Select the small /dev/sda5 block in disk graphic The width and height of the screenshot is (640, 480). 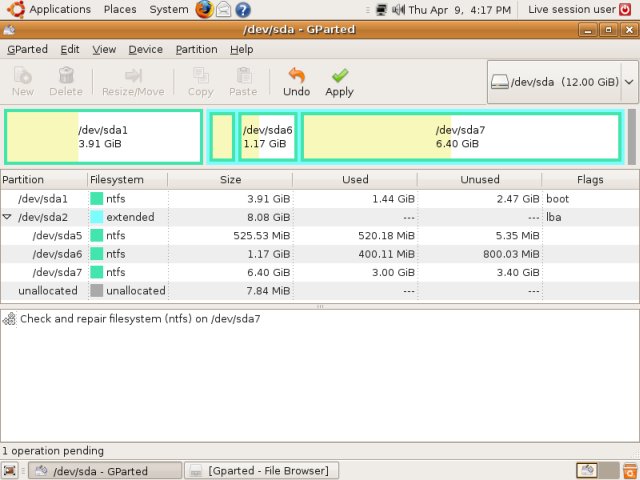[x=222, y=137]
